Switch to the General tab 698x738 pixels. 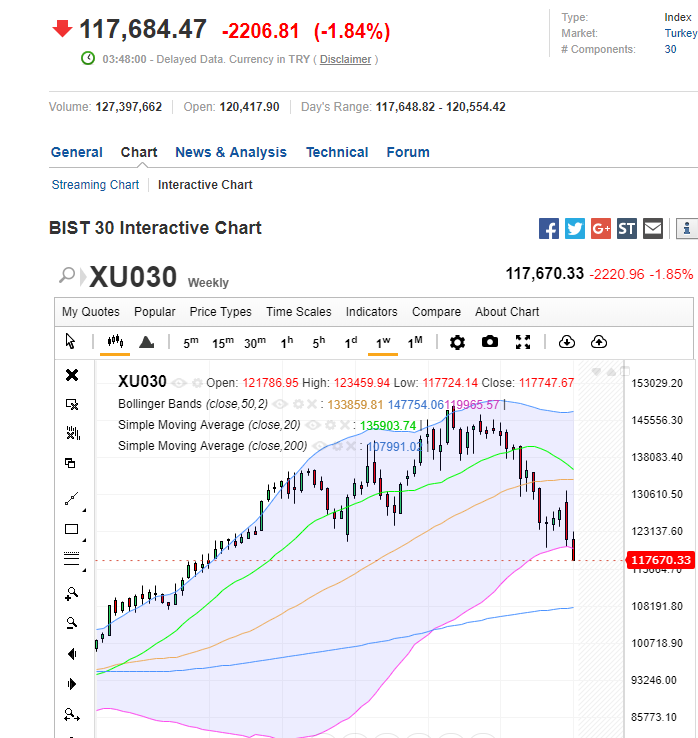(x=77, y=152)
